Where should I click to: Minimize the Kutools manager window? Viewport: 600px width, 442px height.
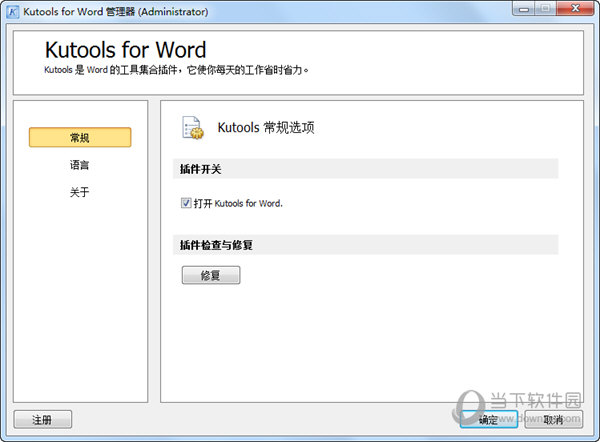(x=524, y=8)
